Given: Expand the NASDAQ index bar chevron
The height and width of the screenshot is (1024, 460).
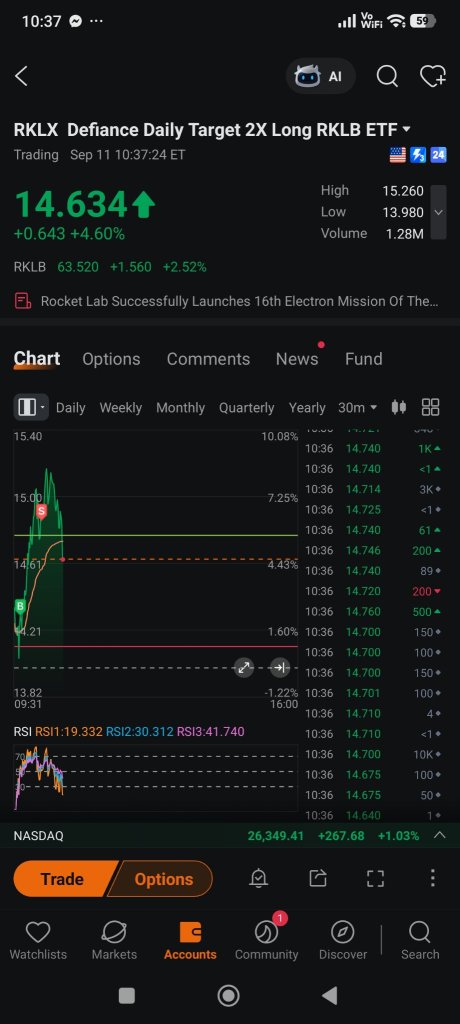Looking at the screenshot, I should 440,835.
